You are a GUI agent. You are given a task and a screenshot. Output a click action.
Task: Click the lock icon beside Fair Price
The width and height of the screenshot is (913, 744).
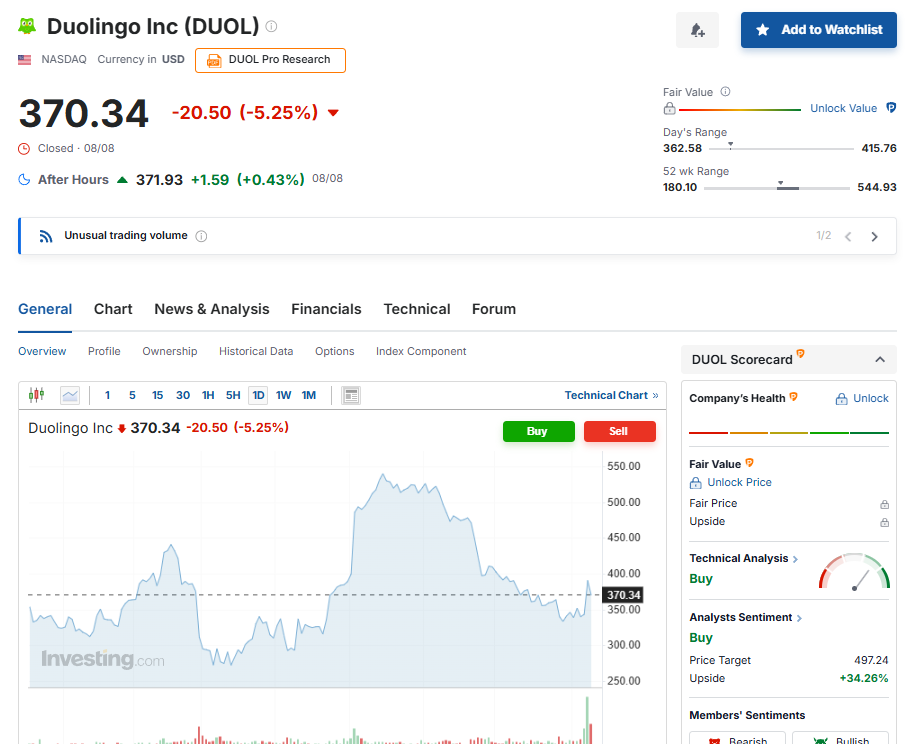[x=884, y=504]
